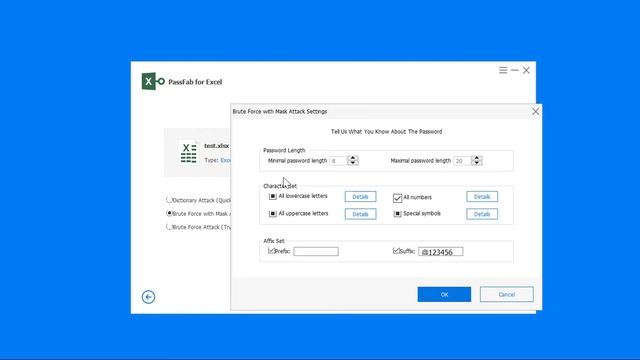Click Cancel in the settings dialog

tap(507, 294)
